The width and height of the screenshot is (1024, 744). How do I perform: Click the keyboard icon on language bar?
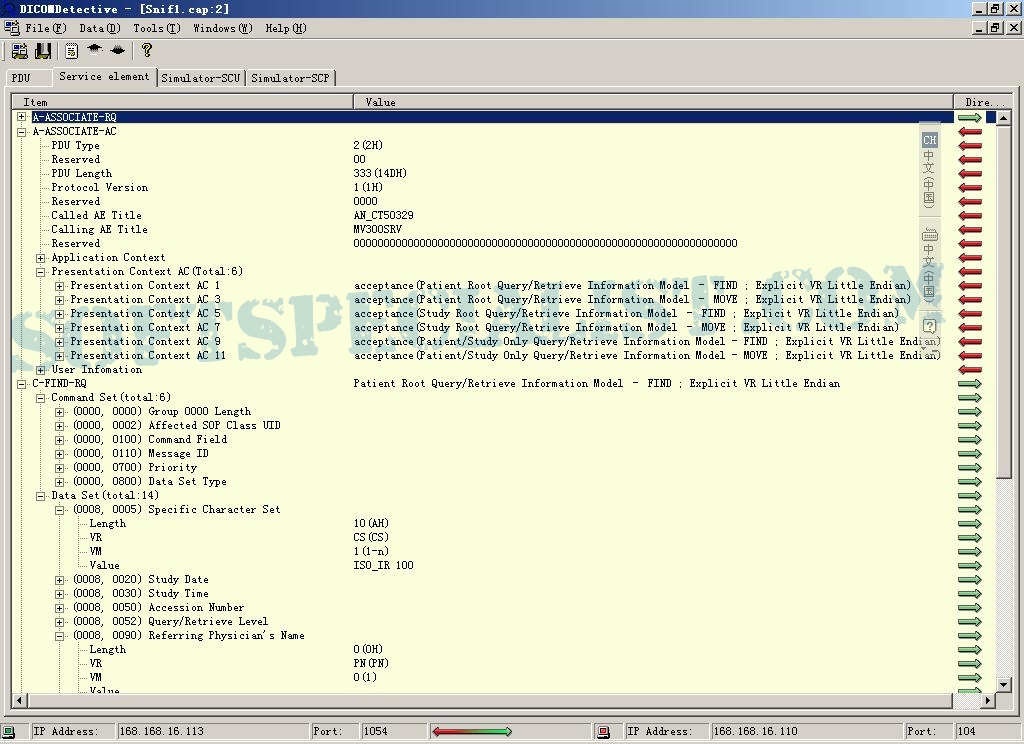[929, 235]
